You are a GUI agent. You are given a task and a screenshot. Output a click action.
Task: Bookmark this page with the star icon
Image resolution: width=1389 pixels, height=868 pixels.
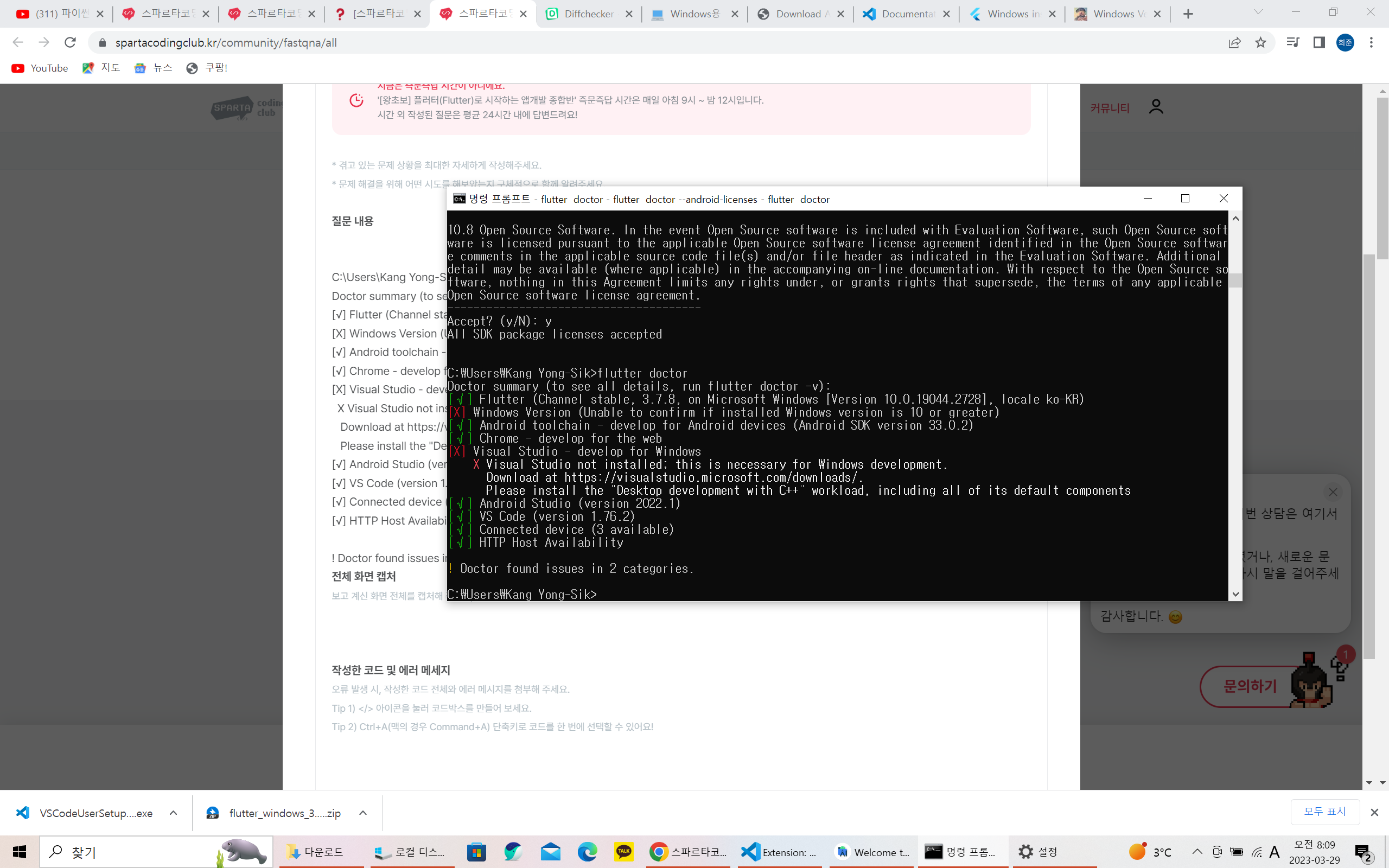[x=1260, y=42]
